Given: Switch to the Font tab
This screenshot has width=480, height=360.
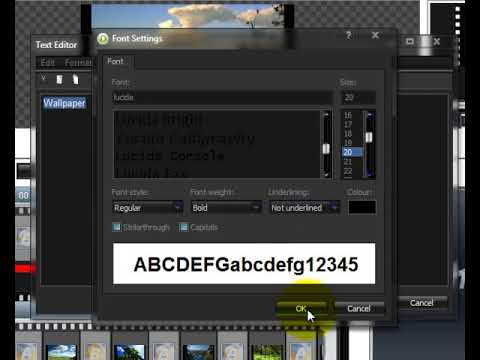Looking at the screenshot, I should coord(115,61).
